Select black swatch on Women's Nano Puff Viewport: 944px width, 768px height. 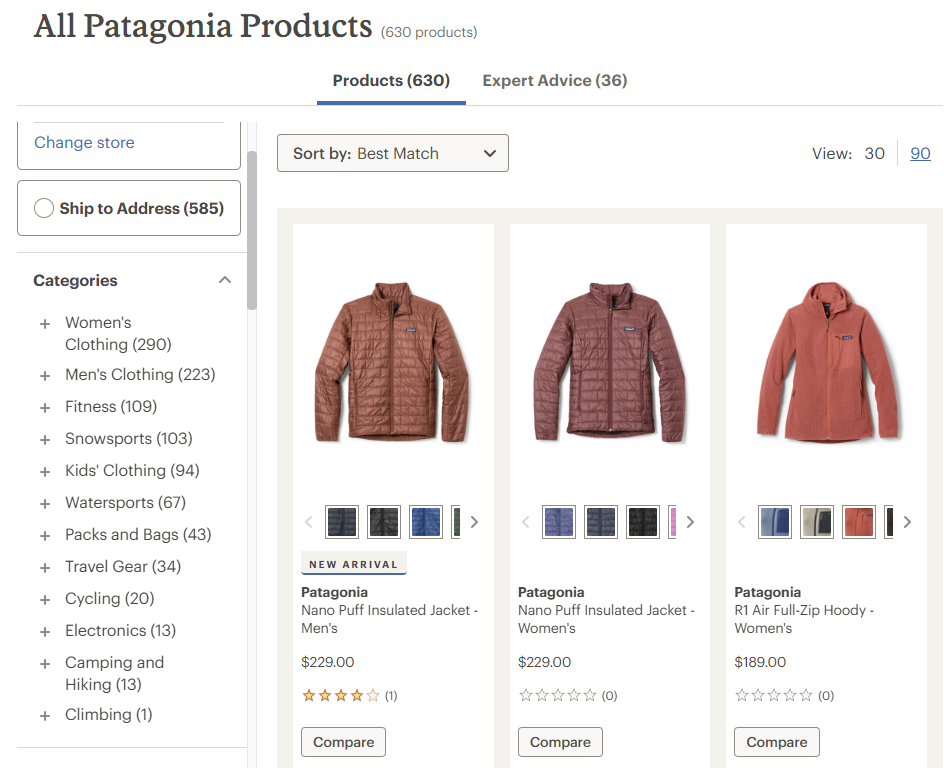click(643, 522)
